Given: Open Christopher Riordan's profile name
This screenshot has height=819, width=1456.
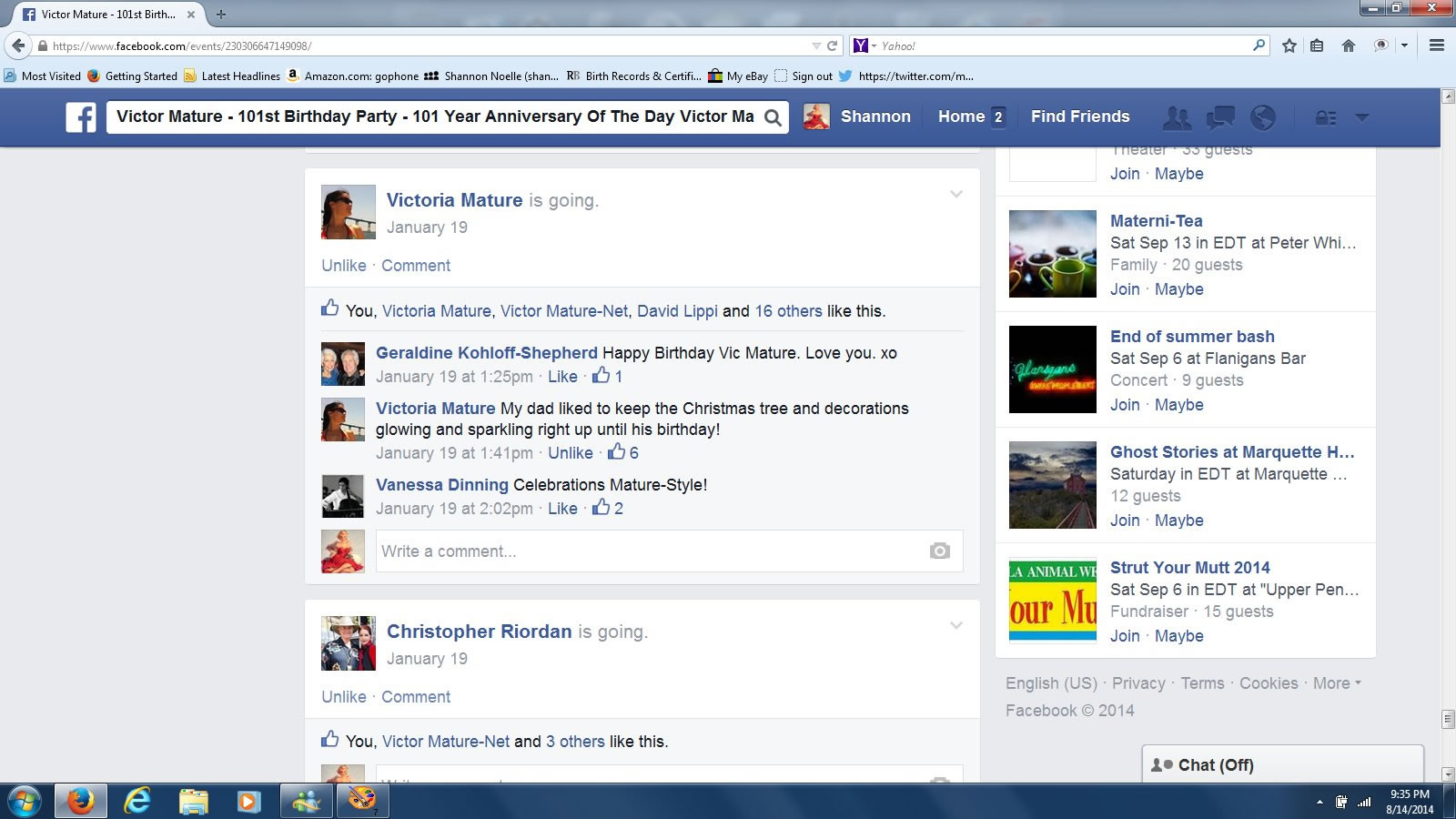Looking at the screenshot, I should tap(480, 632).
